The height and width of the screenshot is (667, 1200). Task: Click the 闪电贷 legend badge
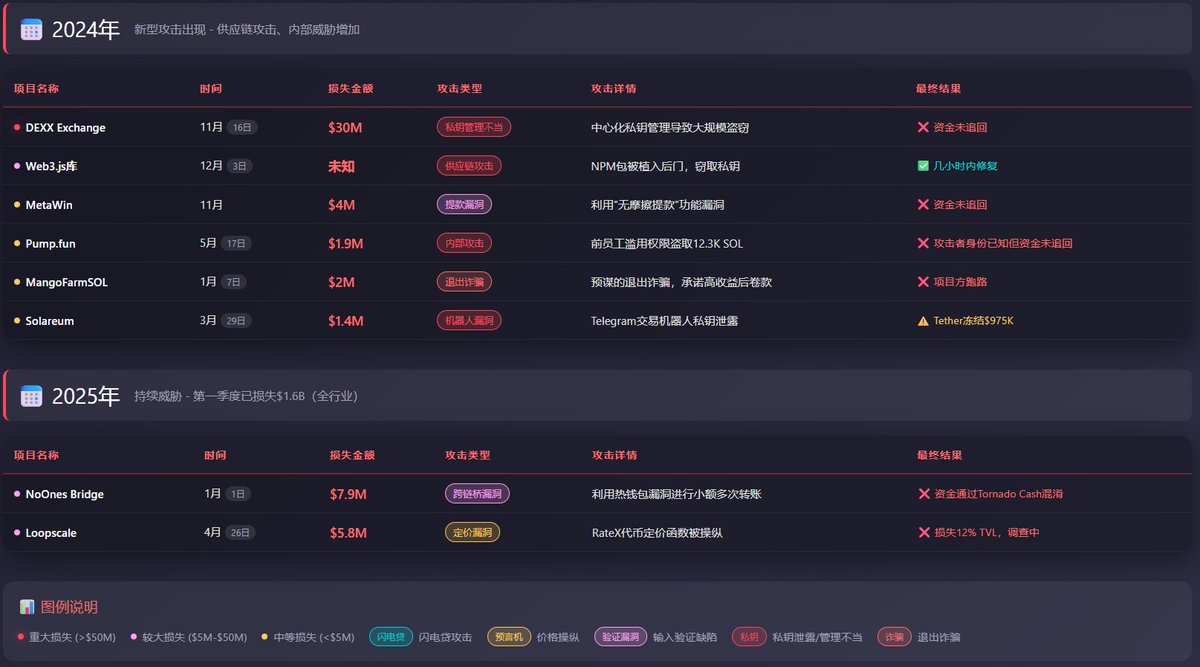pyautogui.click(x=391, y=637)
